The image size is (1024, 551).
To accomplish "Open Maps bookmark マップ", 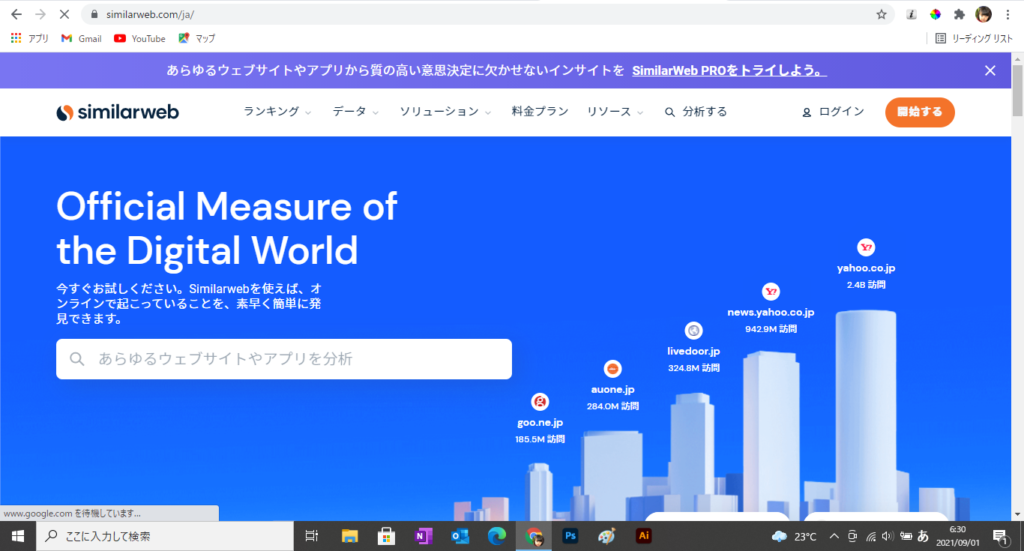I will pos(197,39).
